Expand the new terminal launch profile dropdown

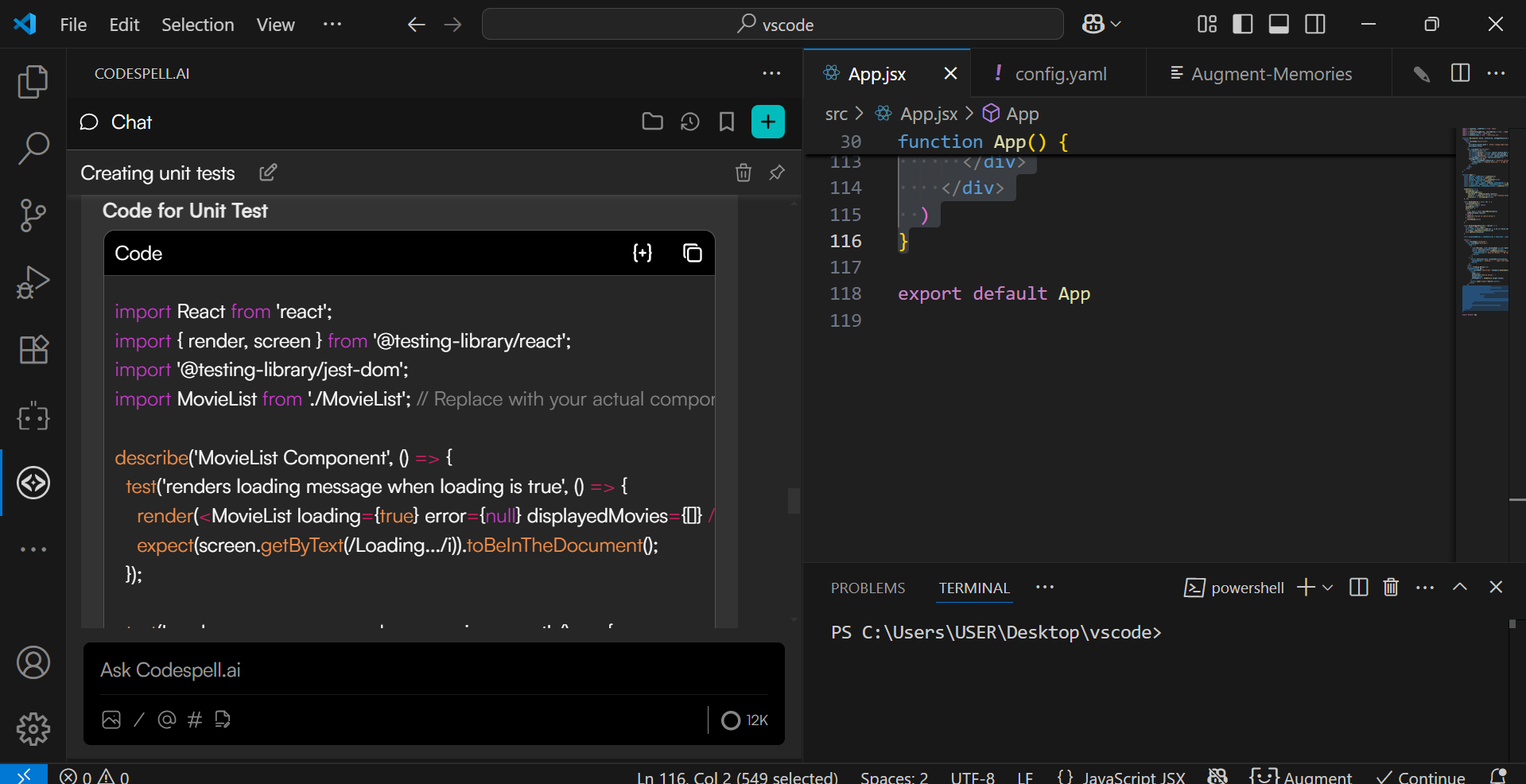1327,588
